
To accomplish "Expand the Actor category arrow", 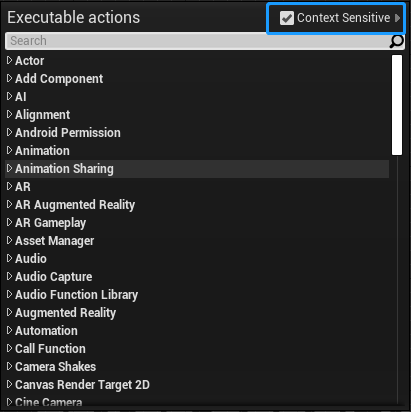I will pyautogui.click(x=9, y=60).
